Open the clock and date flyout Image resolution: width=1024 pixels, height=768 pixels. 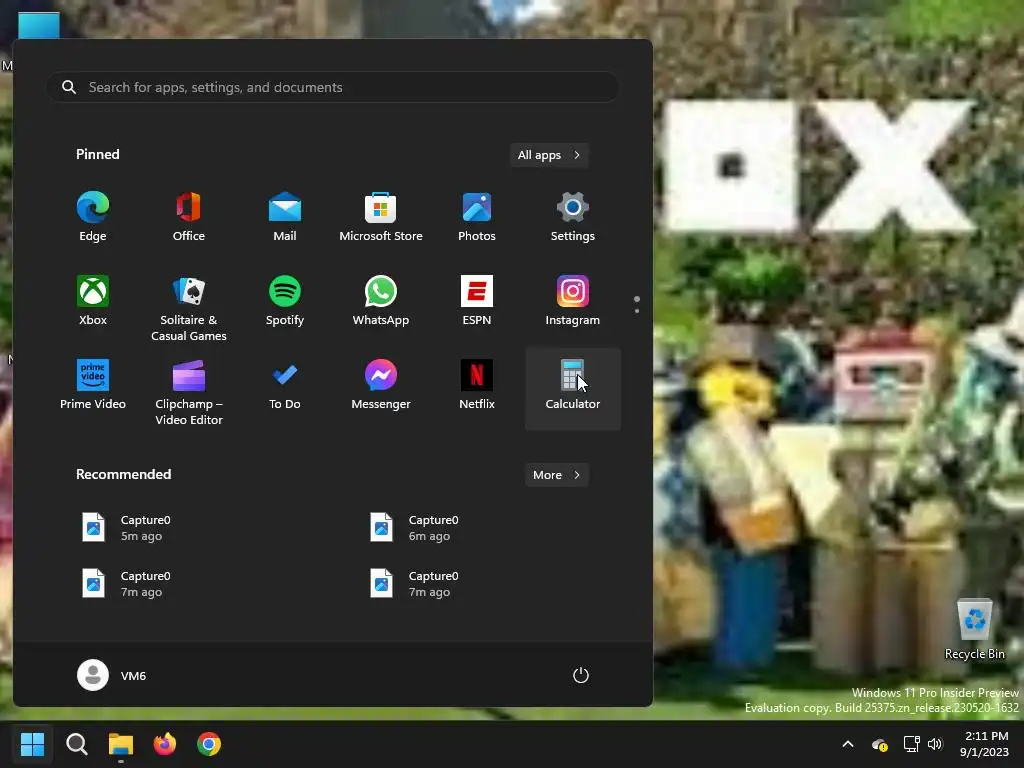click(x=984, y=744)
